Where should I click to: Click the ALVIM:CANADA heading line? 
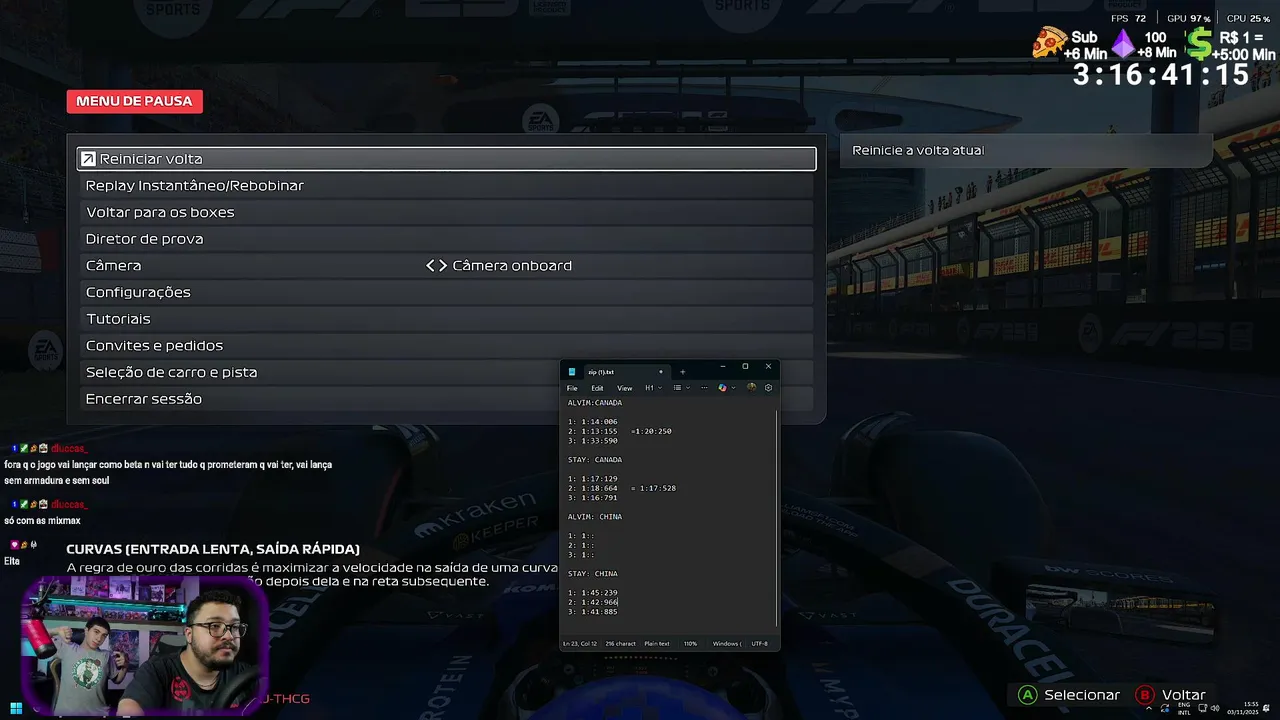coord(594,403)
